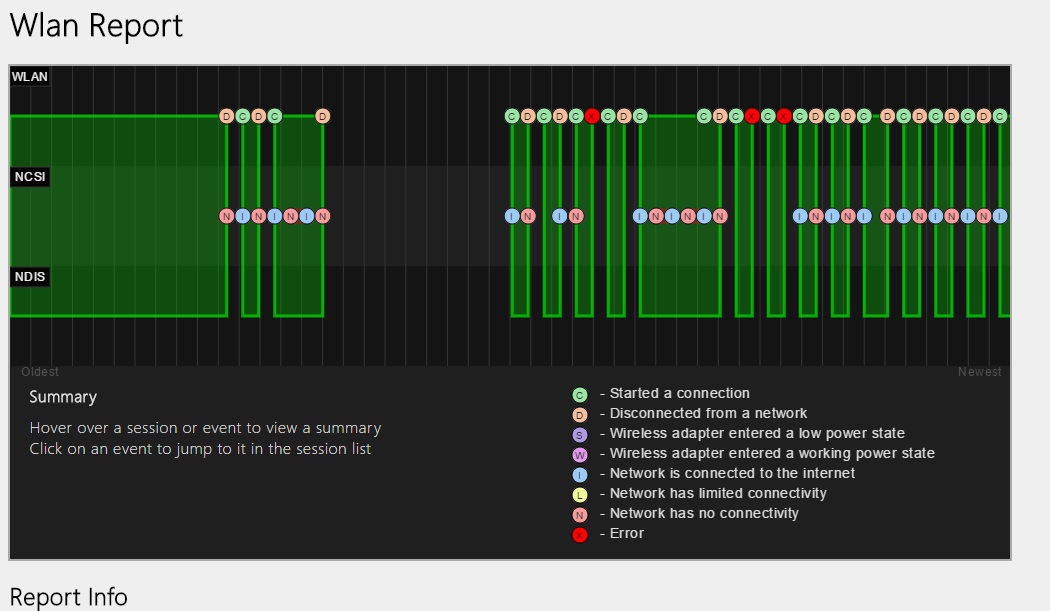Click 'Network has limited connectivity' legend text
The height and width of the screenshot is (611, 1050).
click(x=718, y=494)
